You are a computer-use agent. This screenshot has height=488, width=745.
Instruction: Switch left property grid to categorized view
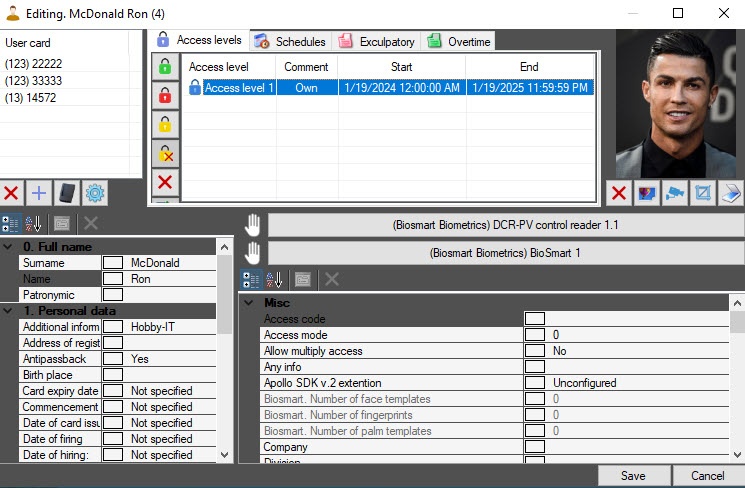click(10, 223)
